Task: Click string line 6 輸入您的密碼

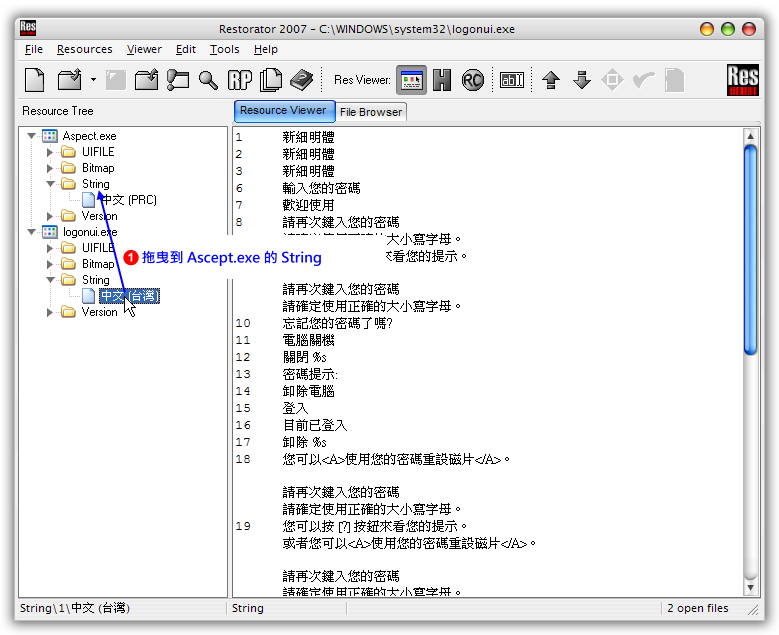Action: [321, 188]
